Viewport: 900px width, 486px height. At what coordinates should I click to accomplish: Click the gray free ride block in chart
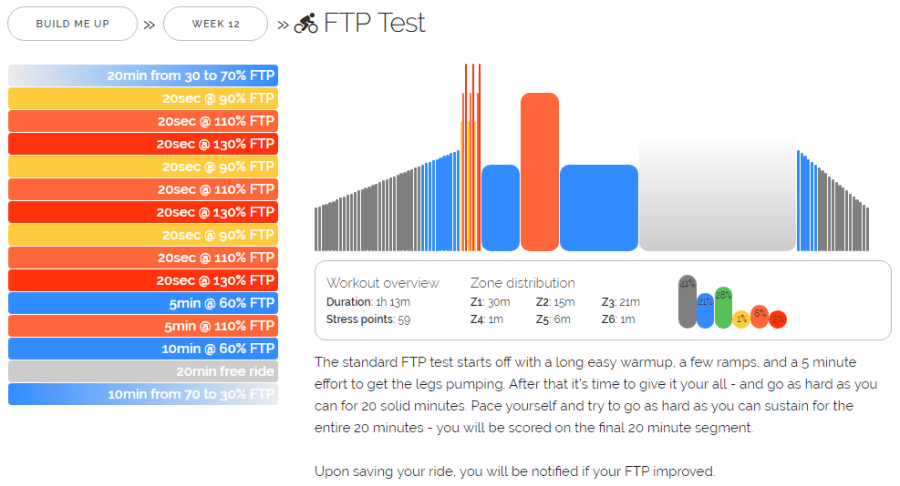tap(716, 194)
